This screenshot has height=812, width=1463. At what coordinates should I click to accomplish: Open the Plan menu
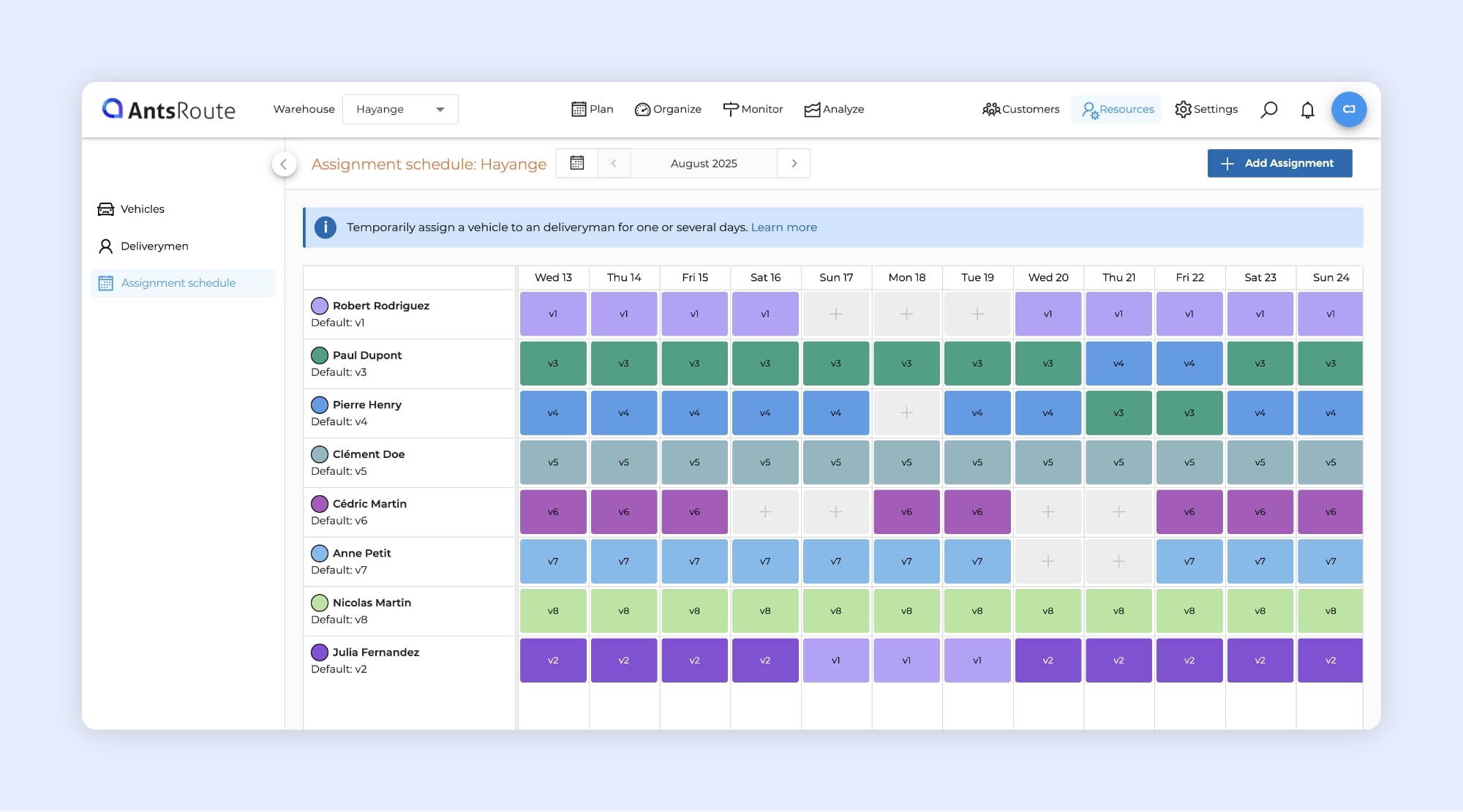[x=592, y=109]
